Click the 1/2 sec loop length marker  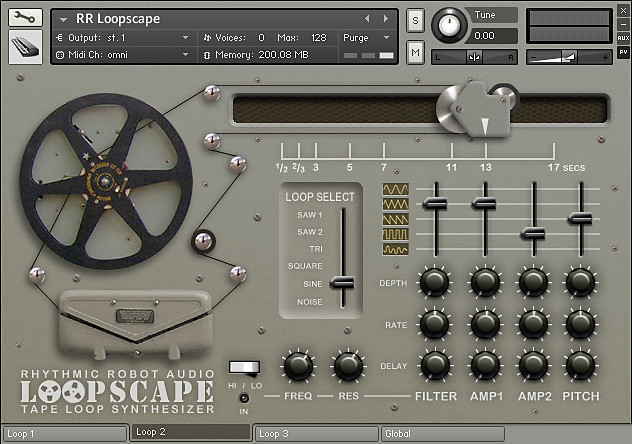[x=282, y=168]
